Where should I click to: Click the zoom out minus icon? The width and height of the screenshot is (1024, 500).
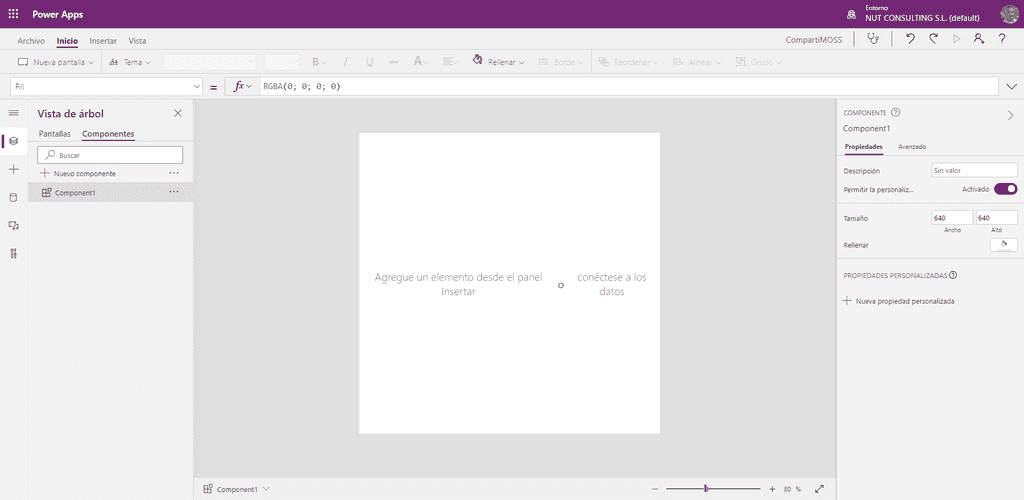pyautogui.click(x=655, y=489)
